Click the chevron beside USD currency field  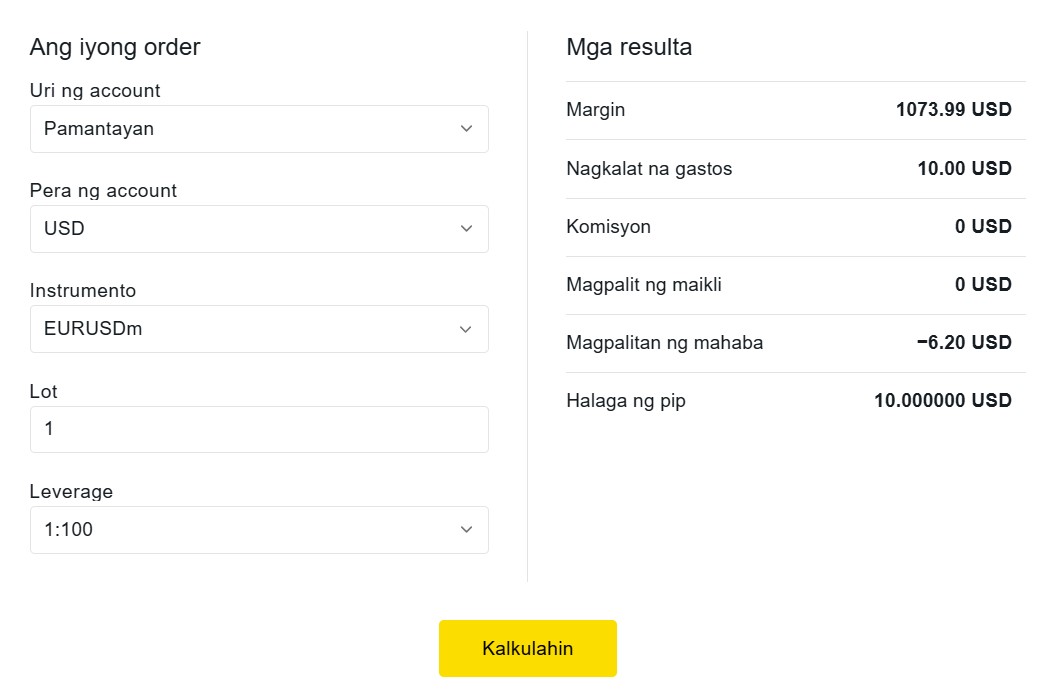click(466, 228)
